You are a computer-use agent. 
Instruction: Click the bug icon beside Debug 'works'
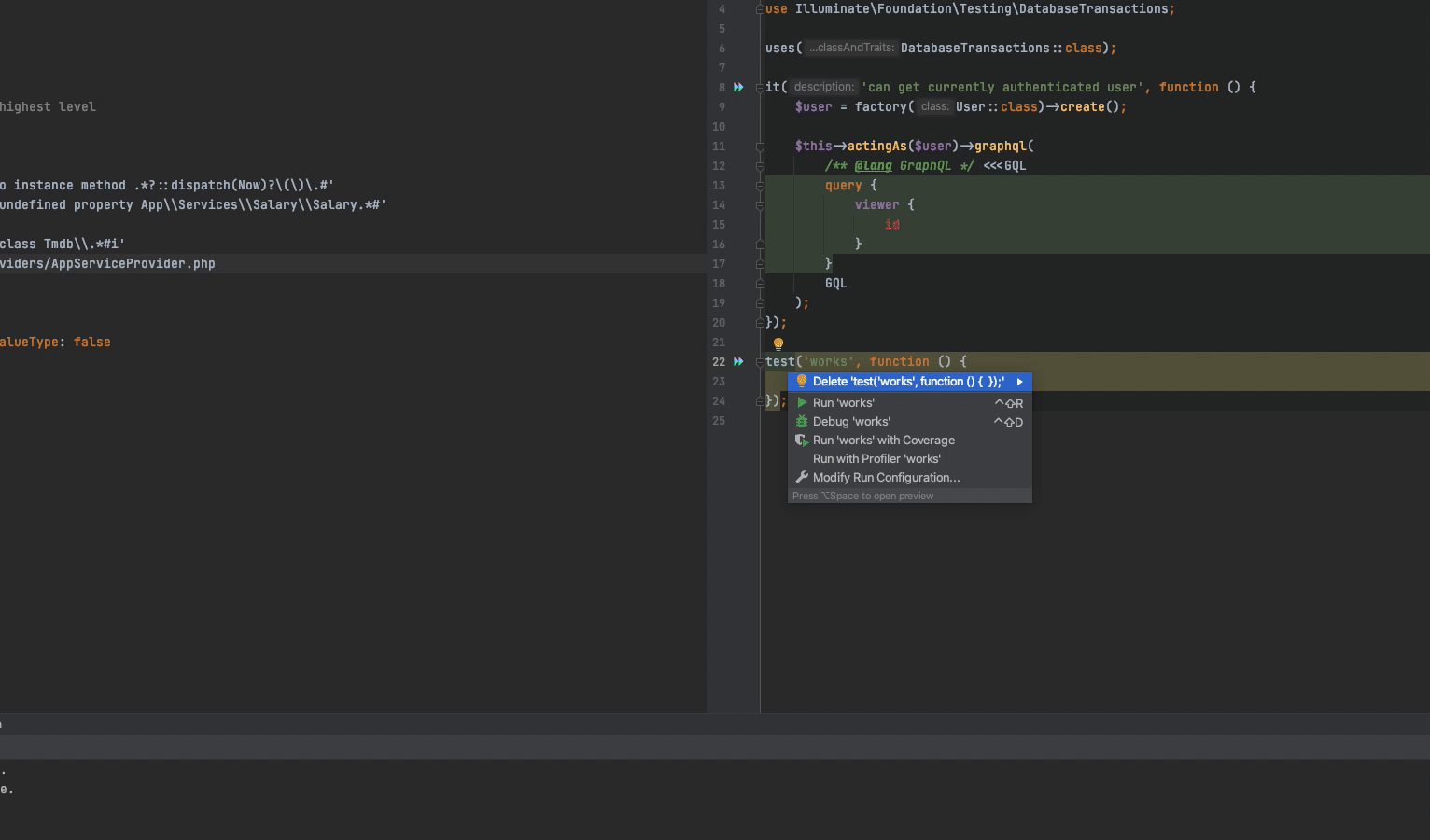point(801,421)
